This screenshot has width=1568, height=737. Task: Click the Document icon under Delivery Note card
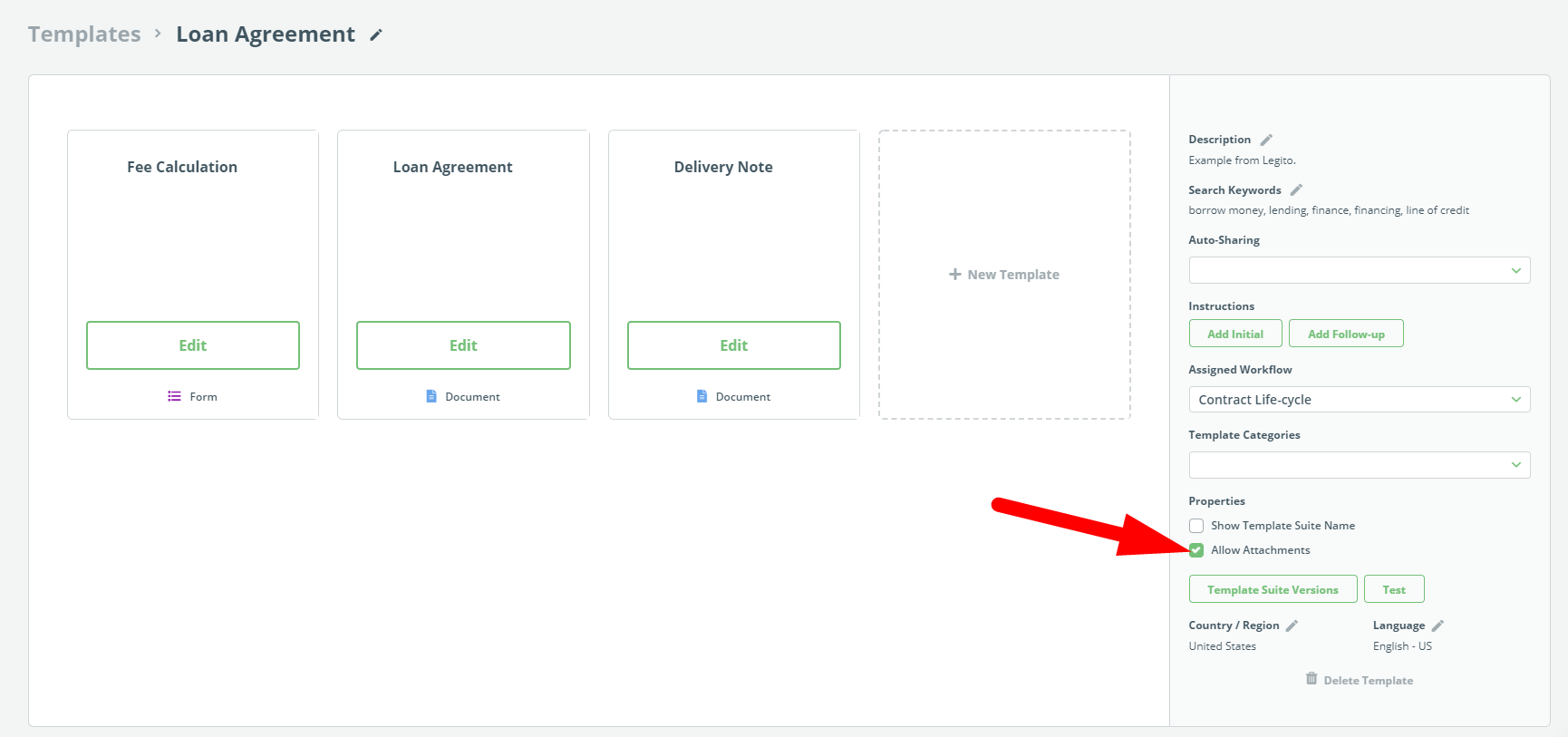click(702, 396)
